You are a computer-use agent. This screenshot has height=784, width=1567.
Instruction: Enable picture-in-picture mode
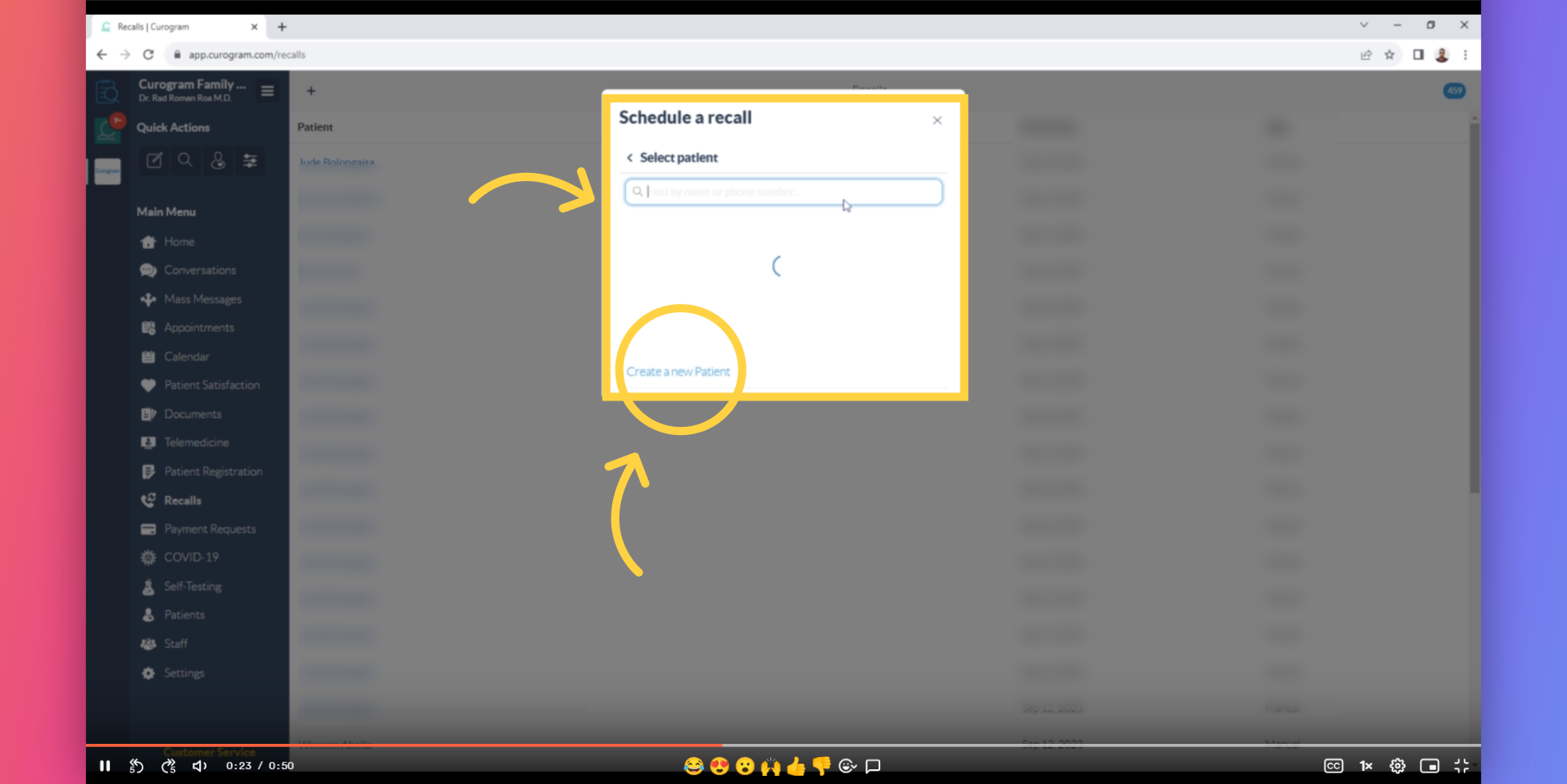[1429, 766]
